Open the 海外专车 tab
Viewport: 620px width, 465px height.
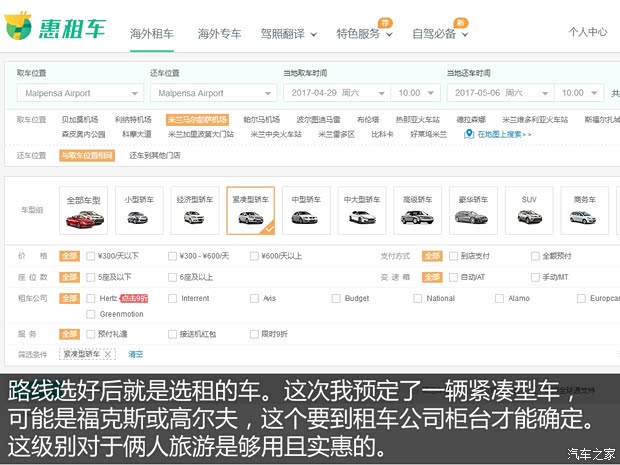pyautogui.click(x=219, y=34)
